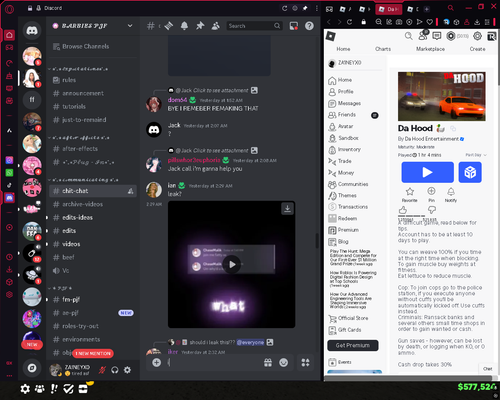Expand the edits channel threads arrow
Screen dimensions: 500x400
click(x=47, y=231)
